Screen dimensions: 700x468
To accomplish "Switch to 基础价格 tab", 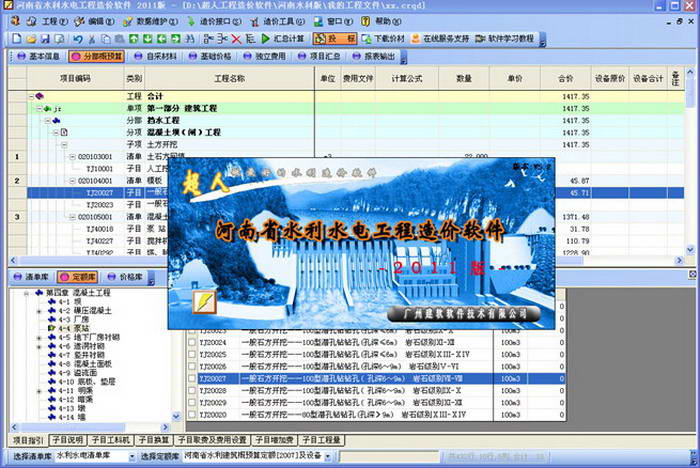I will point(210,56).
